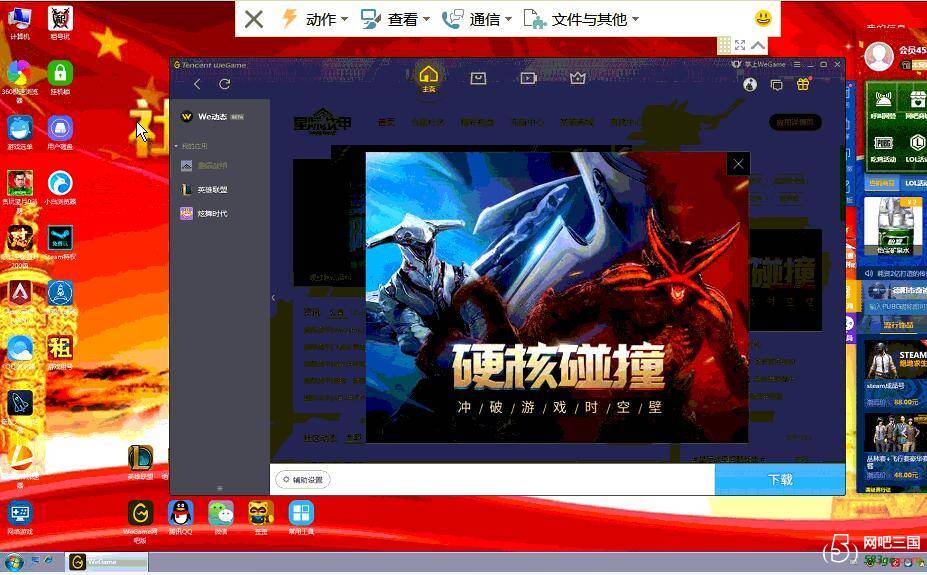Image resolution: width=927 pixels, height=575 pixels.
Task: Open the Apex Legends desktop icon
Action: pyautogui.click(x=20, y=294)
